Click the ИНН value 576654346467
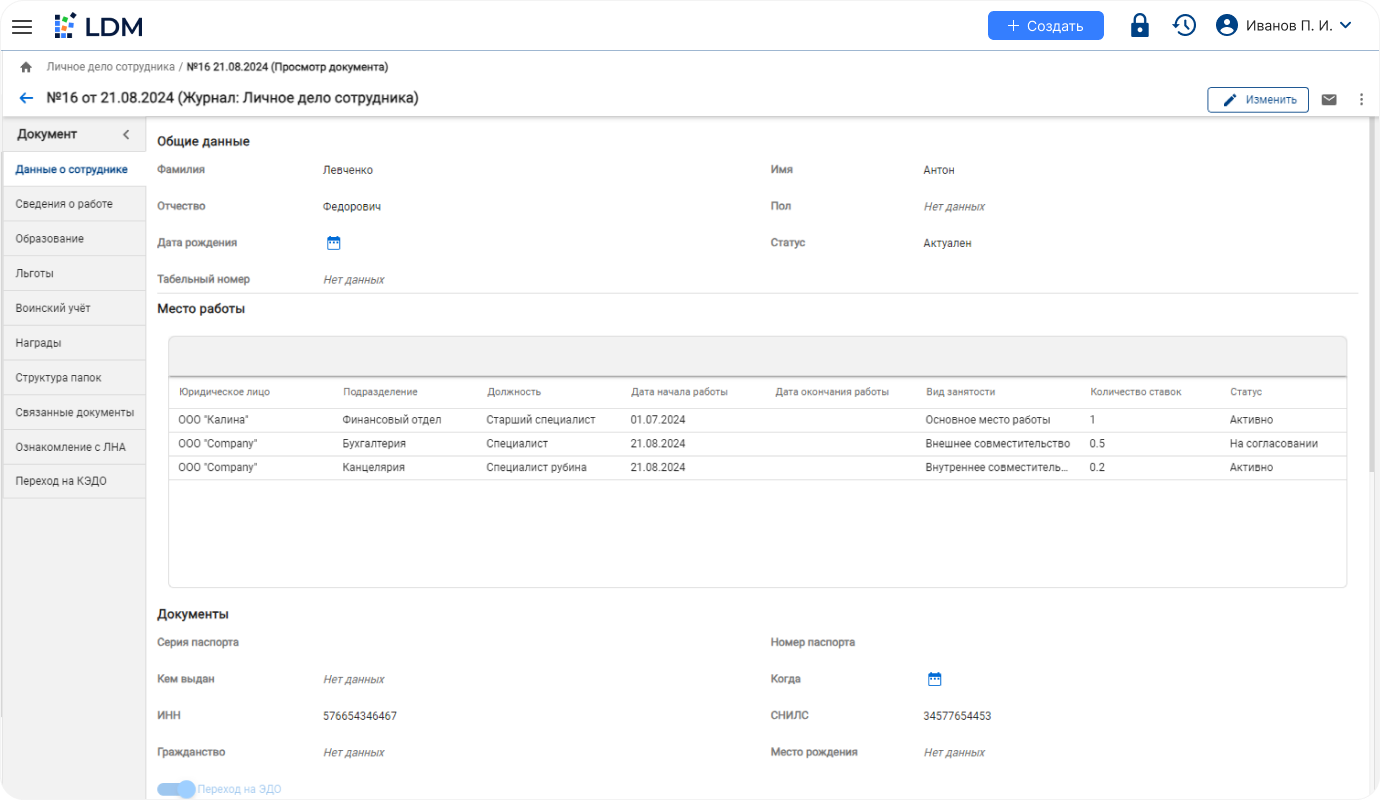Viewport: 1380px width, 800px height. [x=360, y=716]
